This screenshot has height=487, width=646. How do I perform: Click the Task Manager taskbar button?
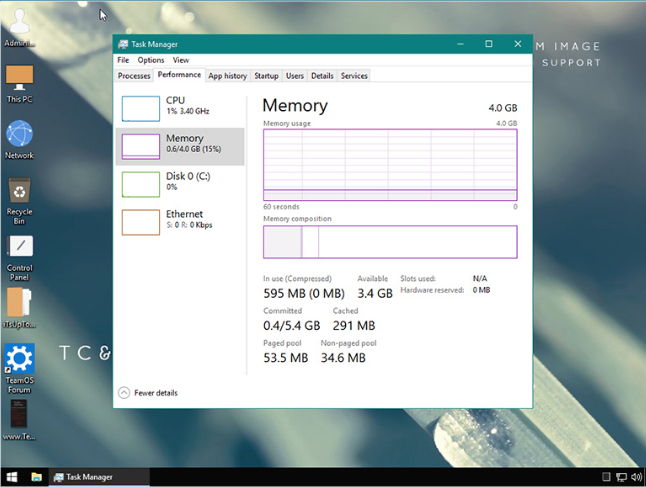click(x=99, y=477)
